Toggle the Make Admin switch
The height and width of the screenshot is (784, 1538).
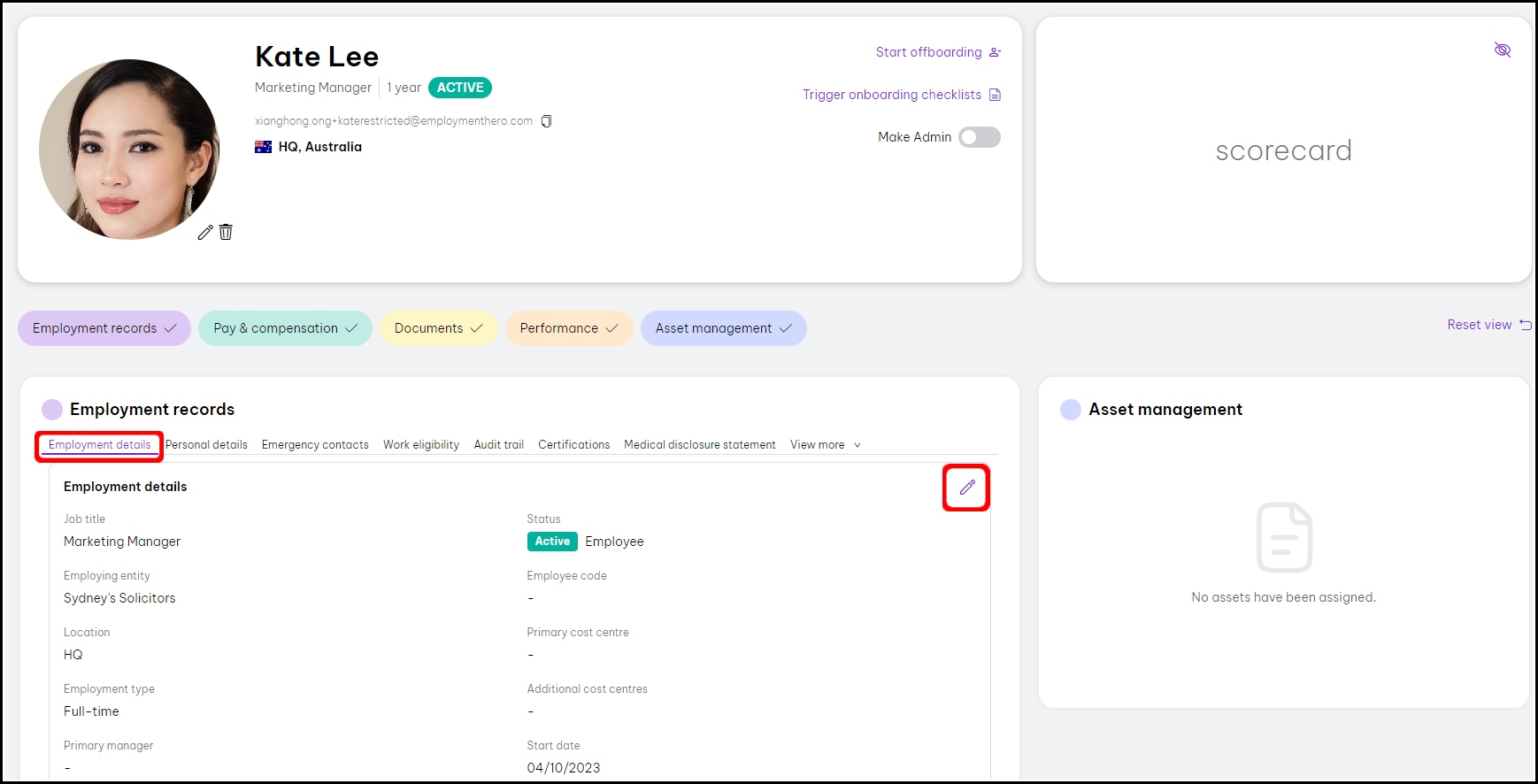[980, 137]
